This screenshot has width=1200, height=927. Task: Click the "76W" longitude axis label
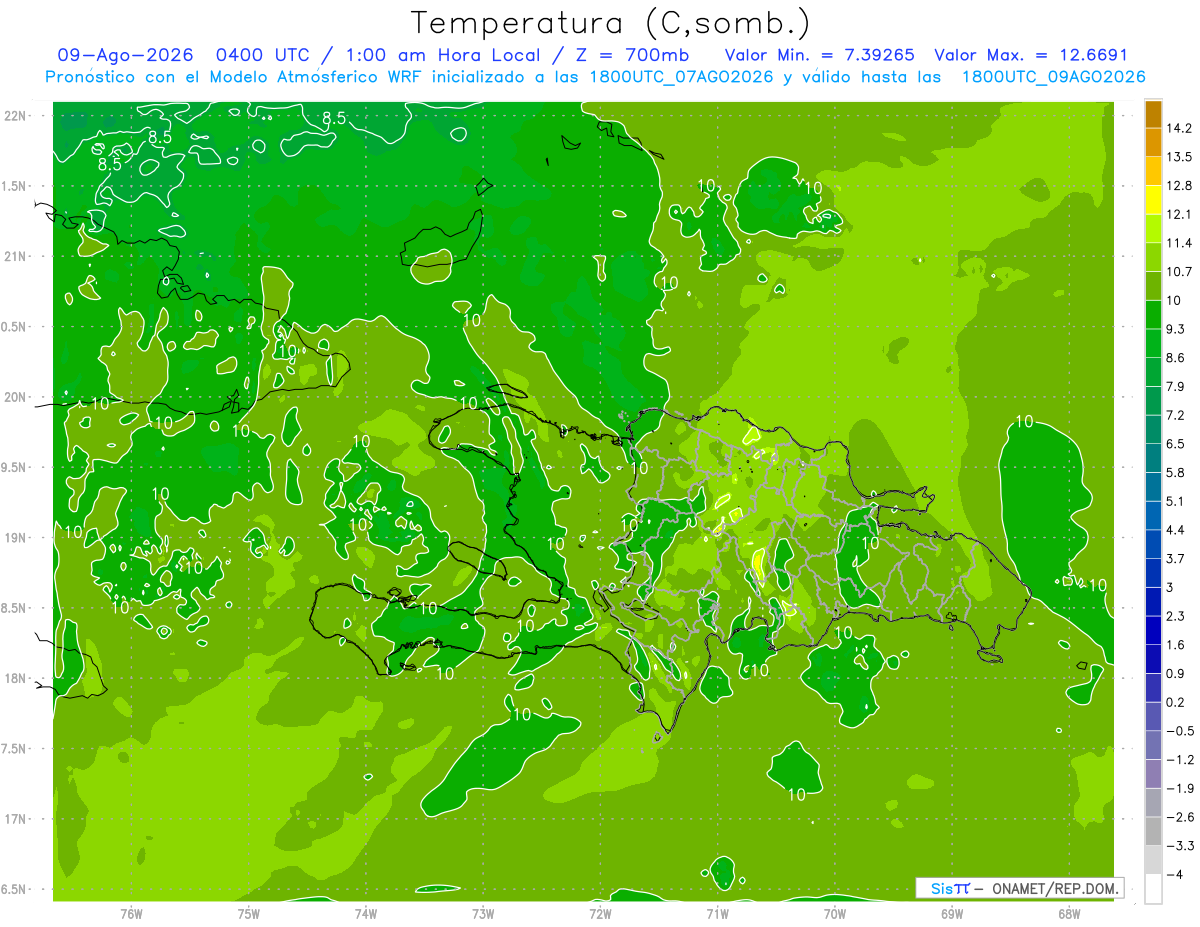(132, 914)
